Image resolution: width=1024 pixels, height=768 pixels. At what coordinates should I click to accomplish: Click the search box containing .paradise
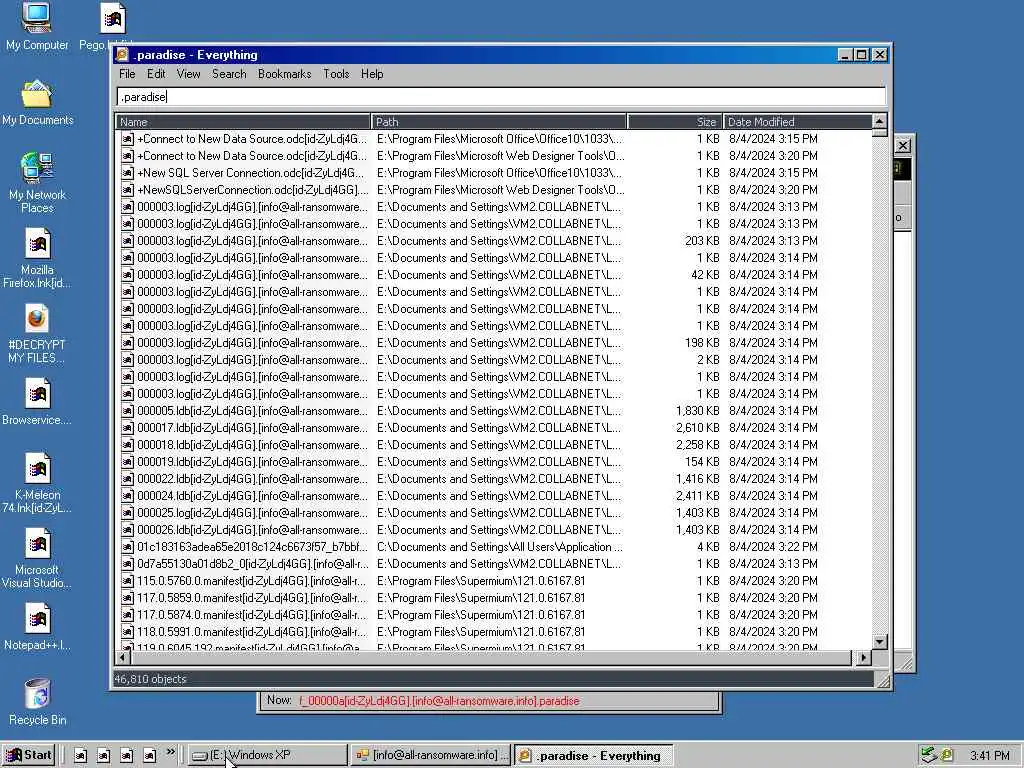[501, 97]
